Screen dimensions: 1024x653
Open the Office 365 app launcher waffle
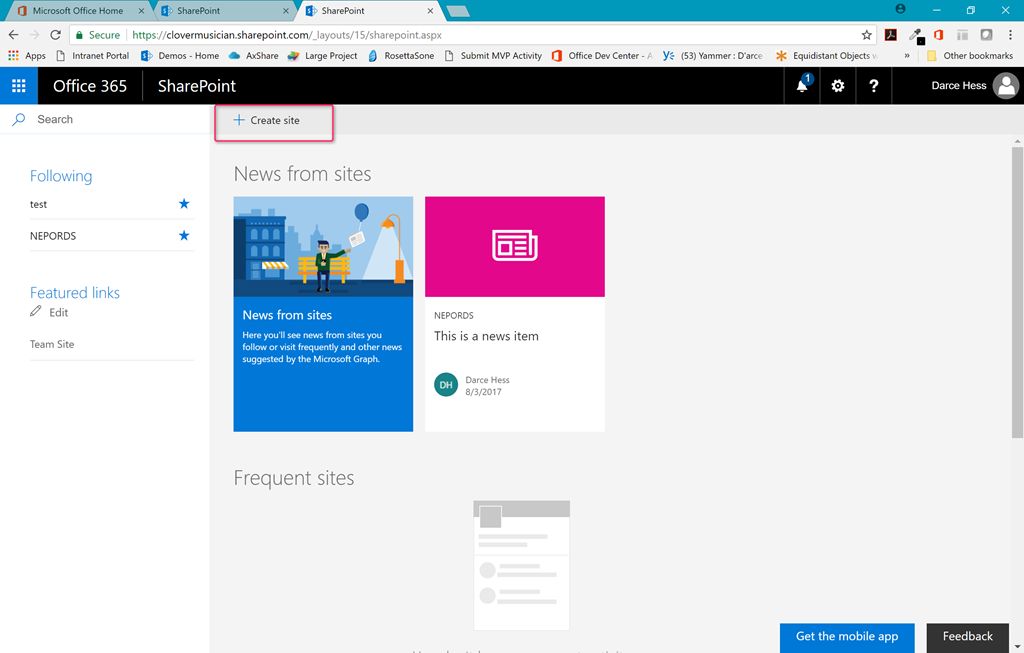[x=19, y=86]
